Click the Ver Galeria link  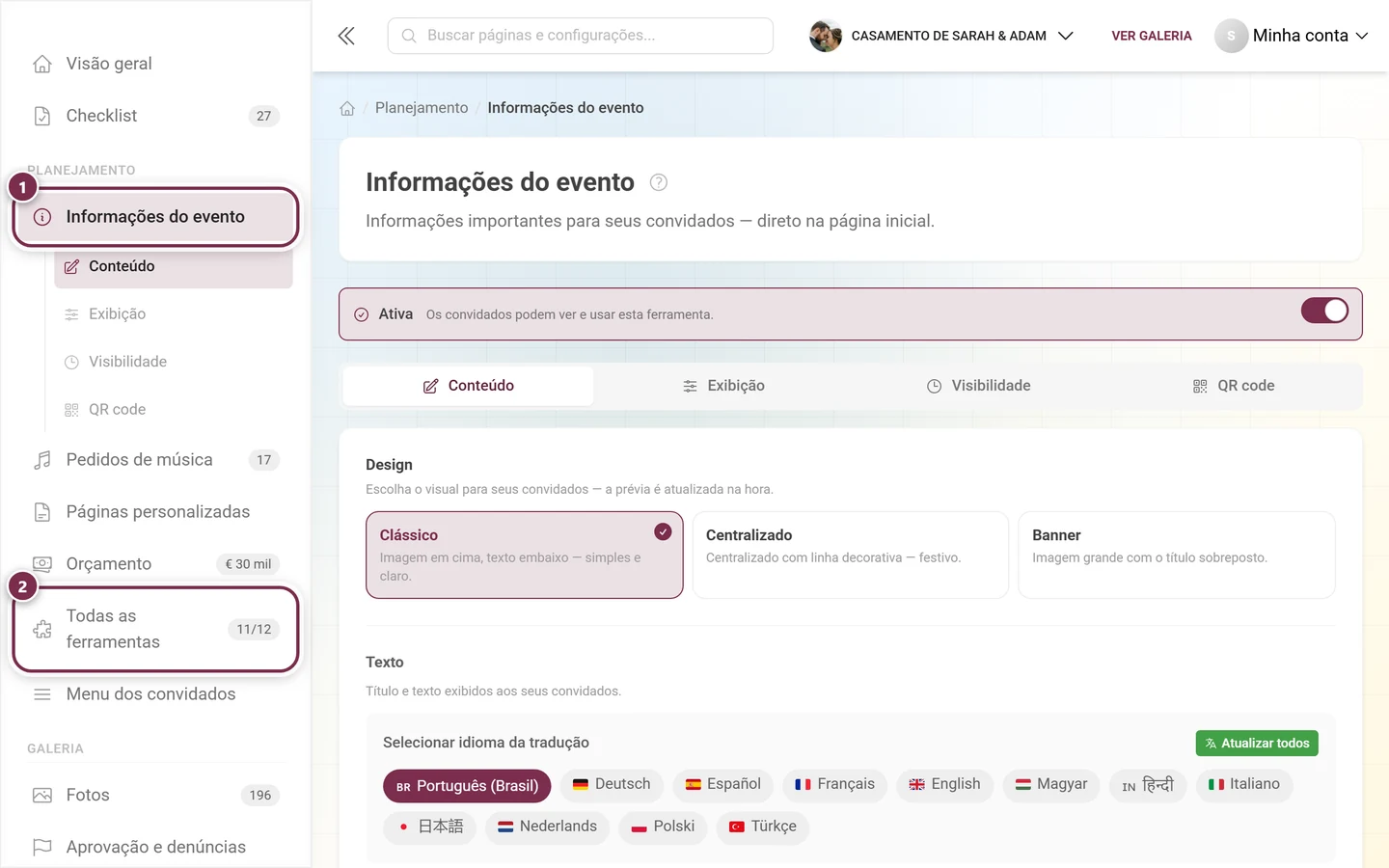click(x=1152, y=36)
